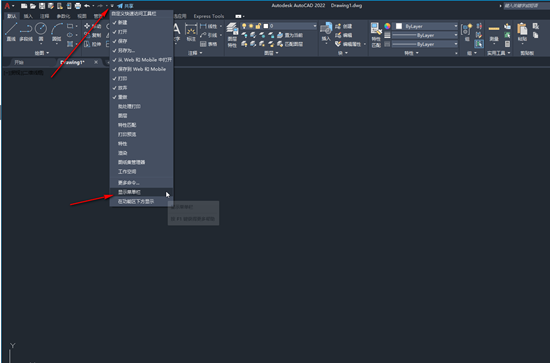Click the keyword search input field

[x=526, y=6]
